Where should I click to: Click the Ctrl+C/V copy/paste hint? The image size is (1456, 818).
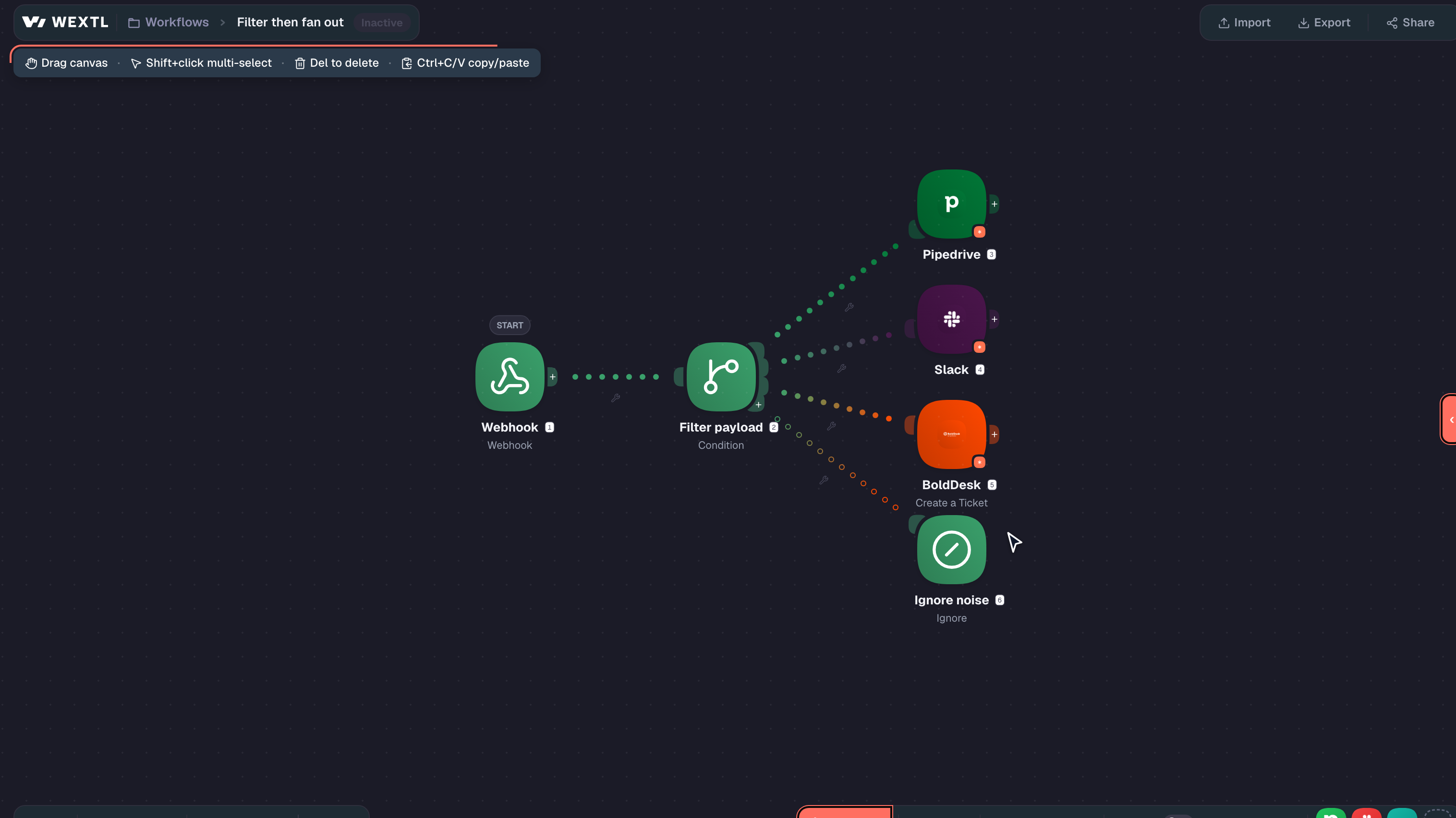465,63
